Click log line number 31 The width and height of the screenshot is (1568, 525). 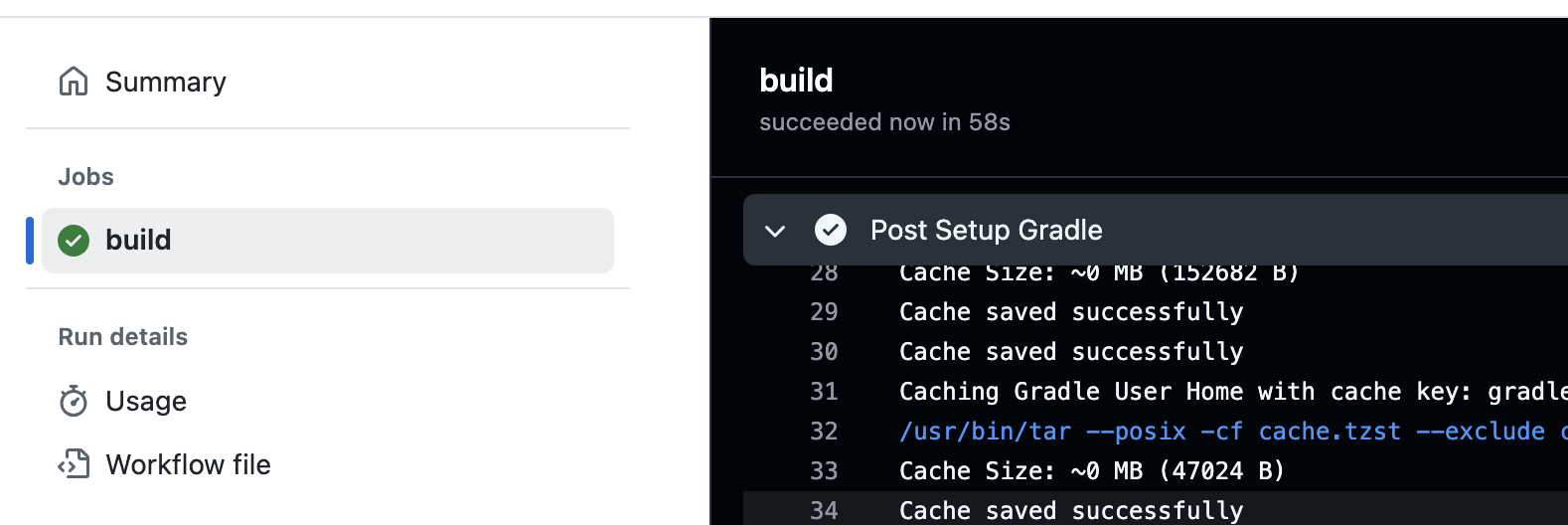[x=824, y=392]
